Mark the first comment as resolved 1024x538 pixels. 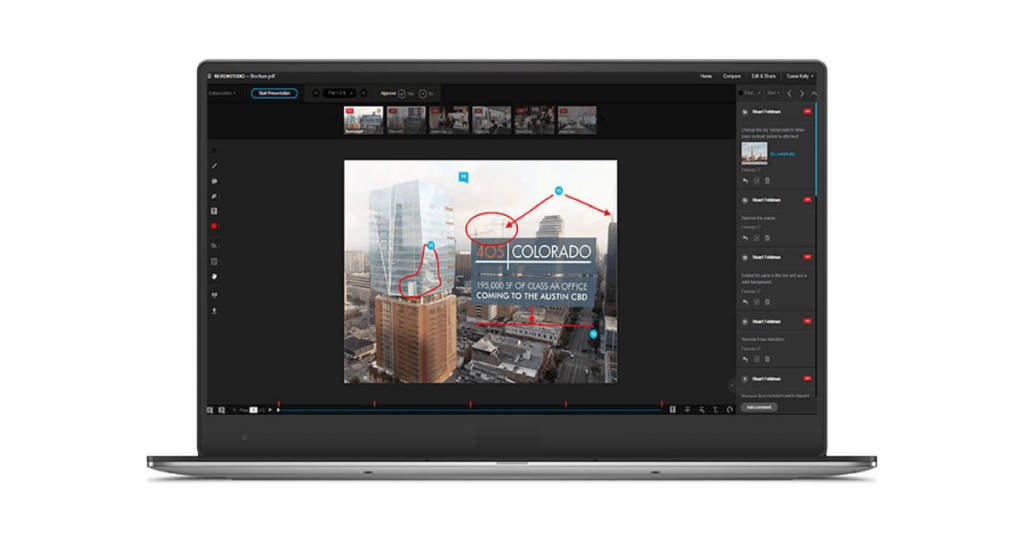[756, 180]
